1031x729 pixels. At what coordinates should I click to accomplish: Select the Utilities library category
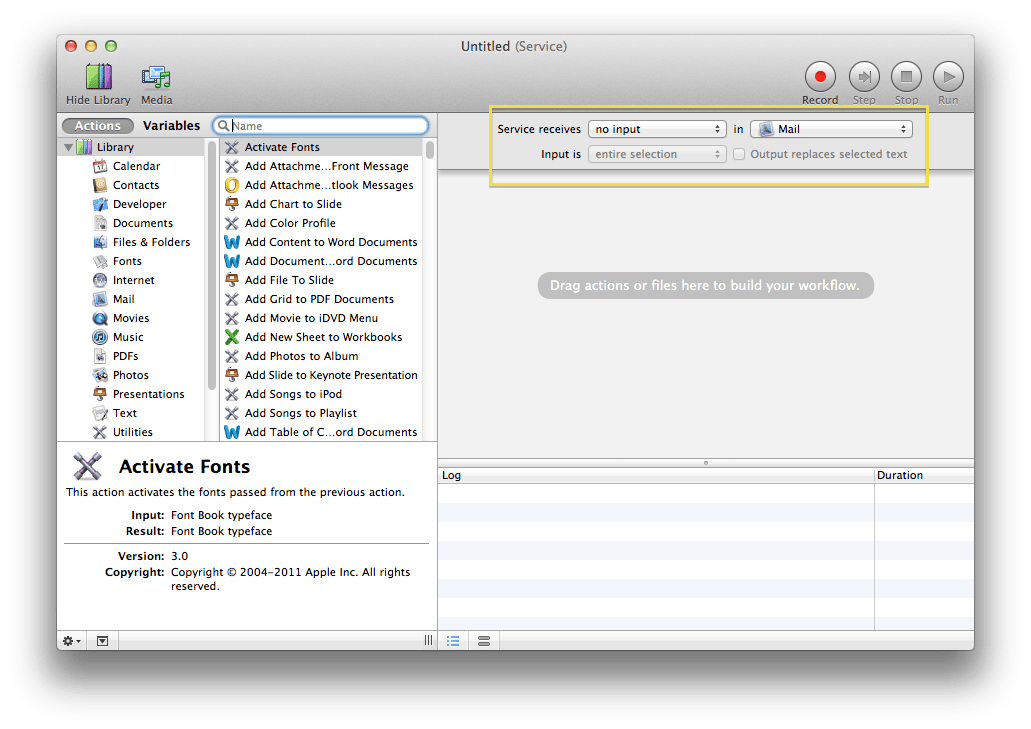click(x=132, y=433)
